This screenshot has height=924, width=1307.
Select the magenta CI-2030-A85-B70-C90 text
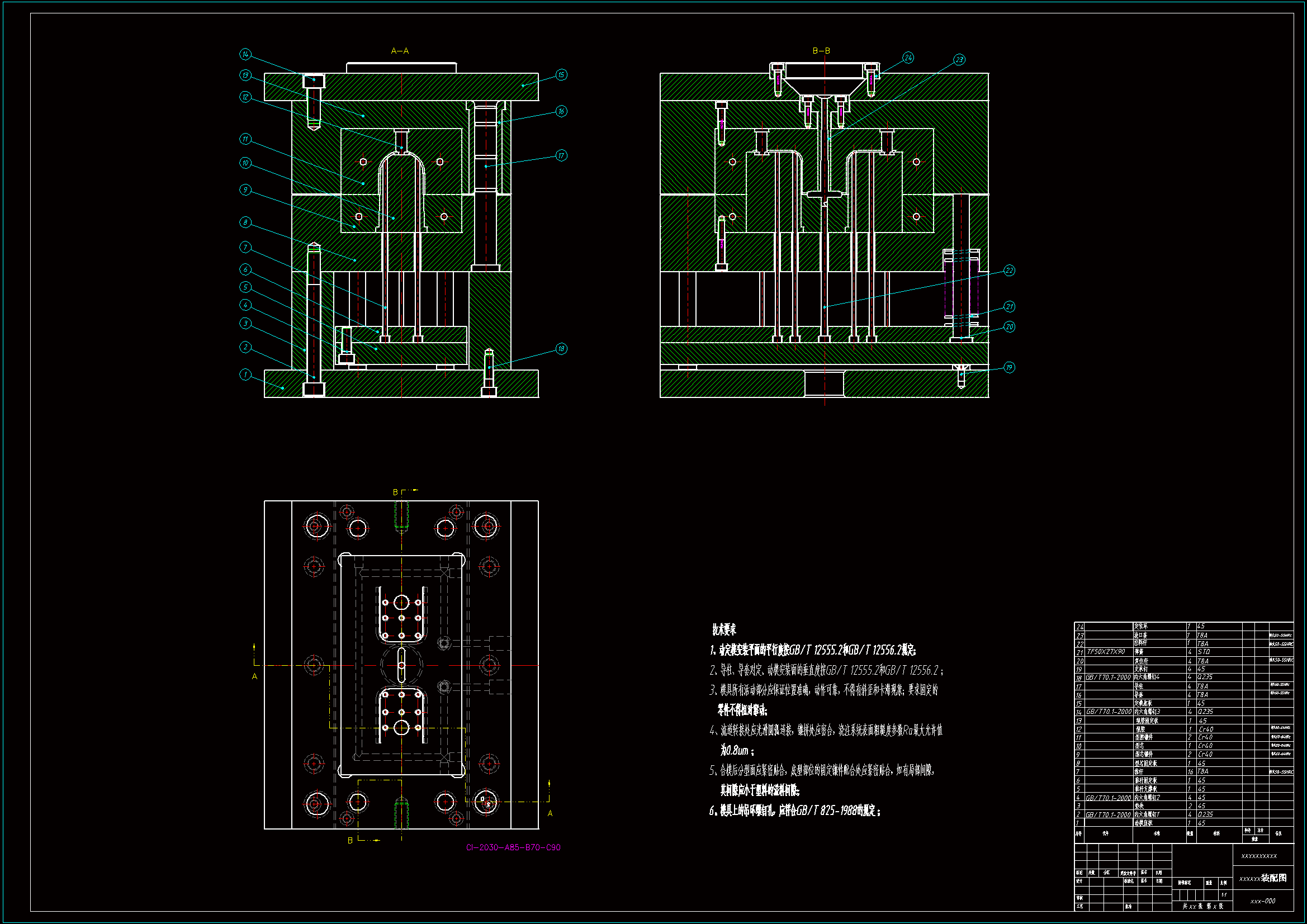pos(513,847)
